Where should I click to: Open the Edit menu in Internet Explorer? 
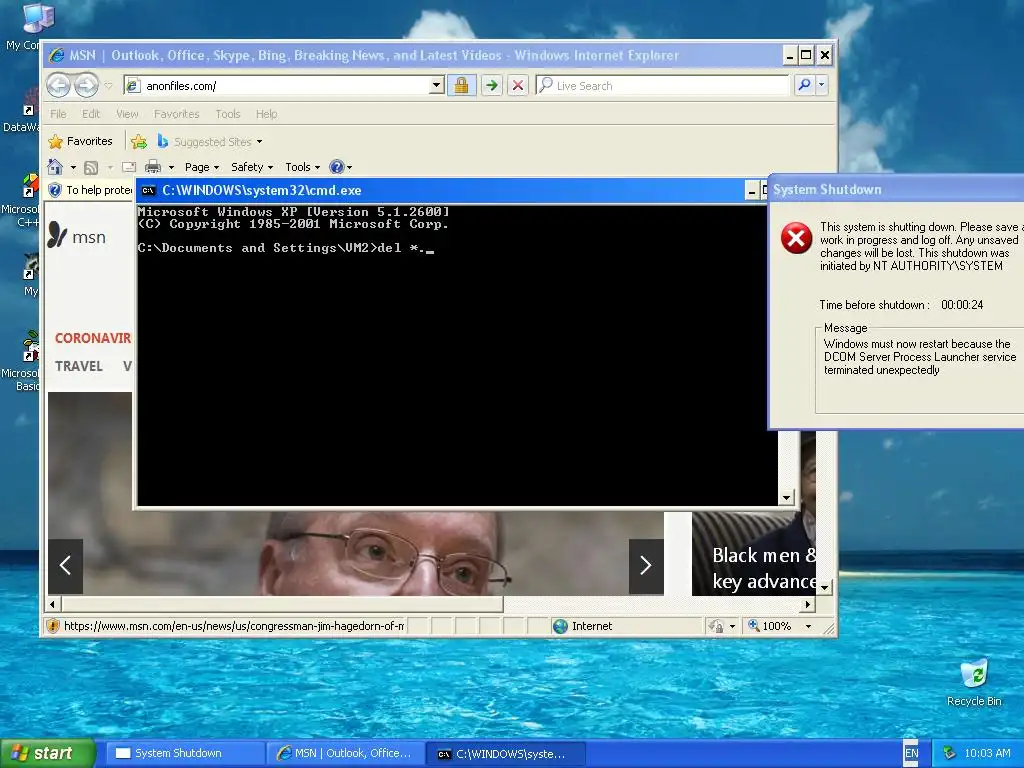pyautogui.click(x=91, y=114)
